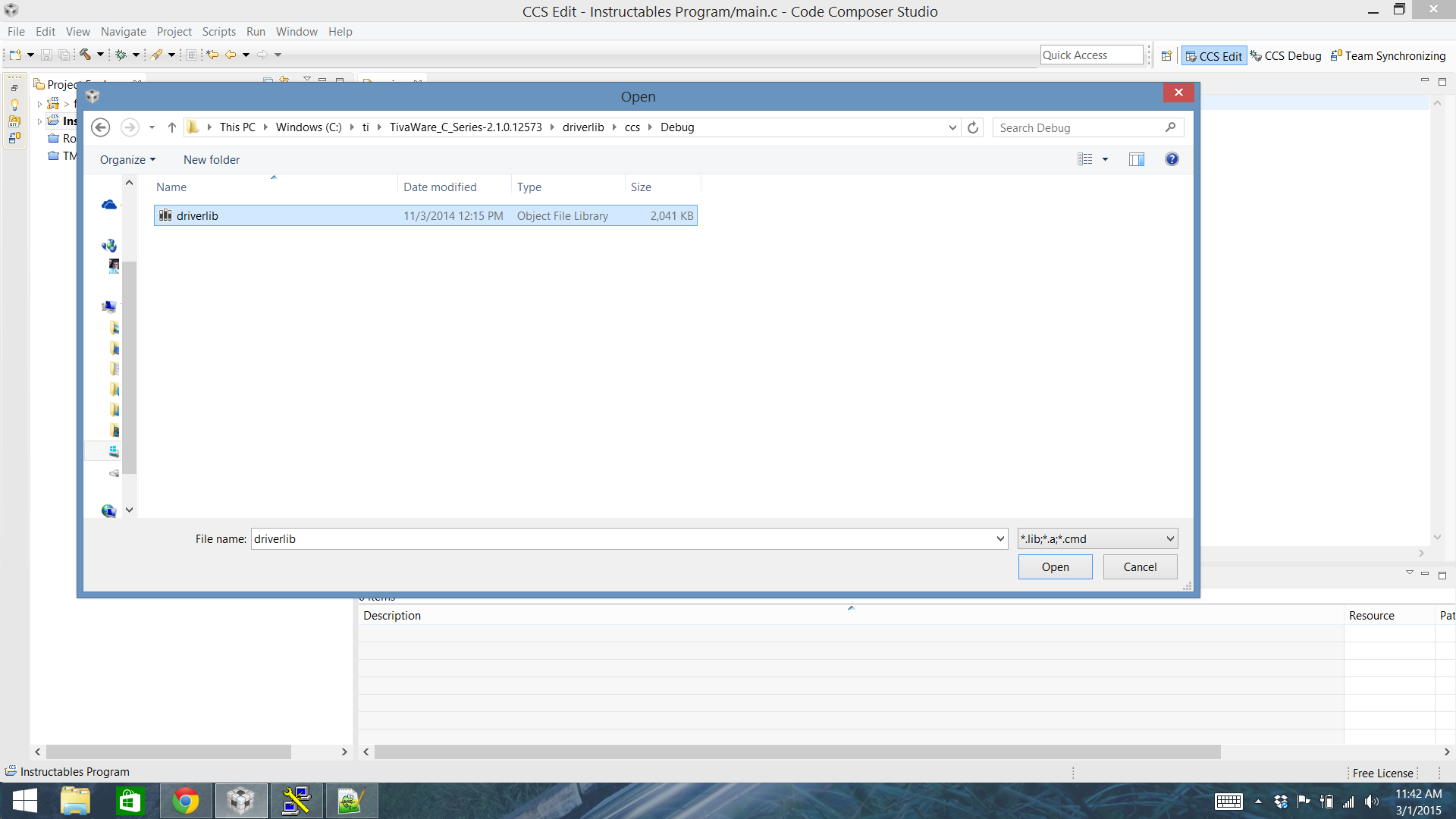The width and height of the screenshot is (1456, 819).
Task: Click the navigation pane scrollbar down arrow
Action: [129, 510]
